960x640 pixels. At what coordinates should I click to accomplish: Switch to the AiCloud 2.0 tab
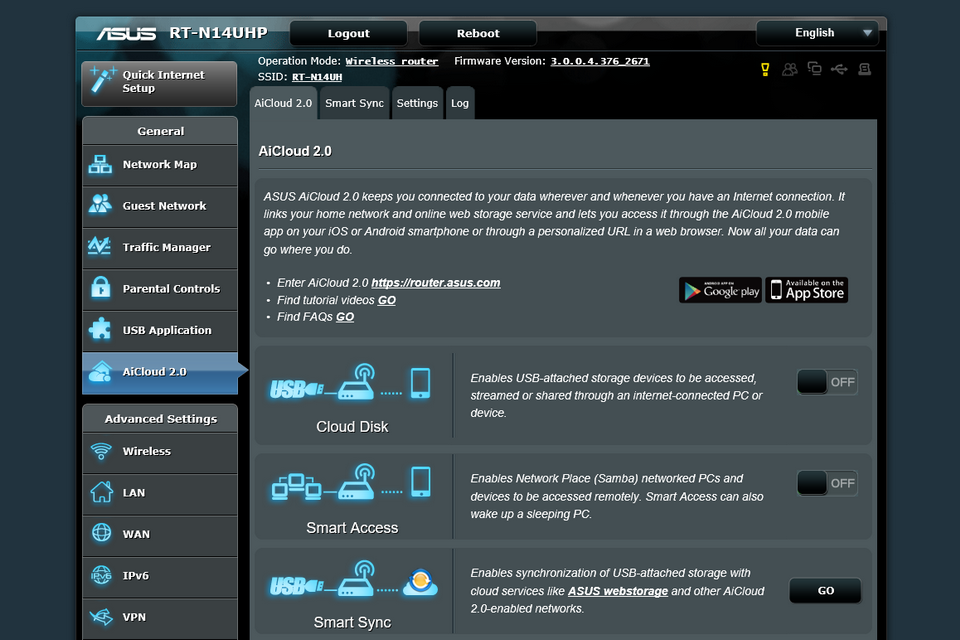[283, 103]
